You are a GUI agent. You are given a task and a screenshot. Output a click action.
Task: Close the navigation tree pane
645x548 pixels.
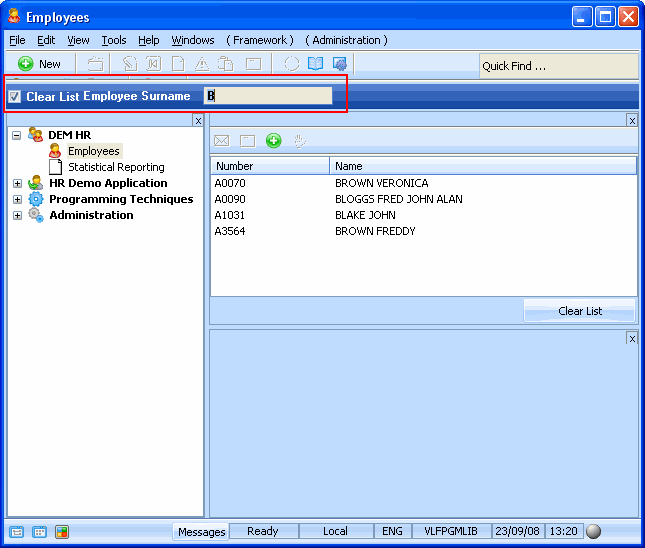click(x=198, y=121)
